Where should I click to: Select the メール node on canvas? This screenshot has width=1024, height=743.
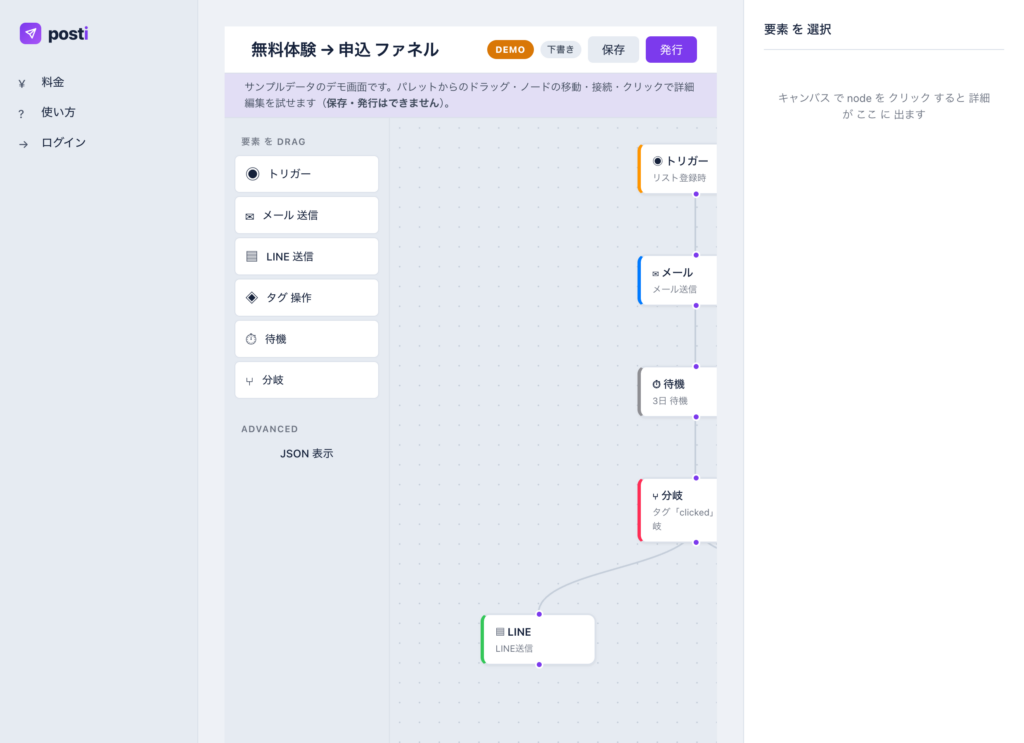click(x=677, y=280)
